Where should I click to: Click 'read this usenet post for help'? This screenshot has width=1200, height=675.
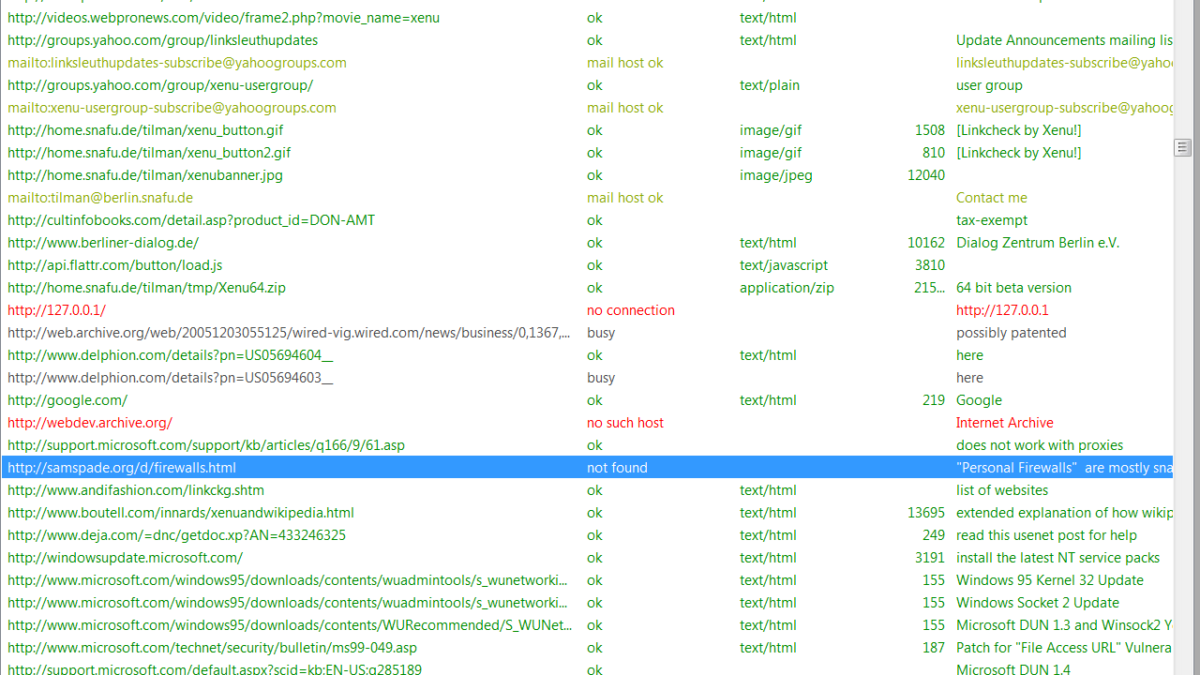(1047, 535)
